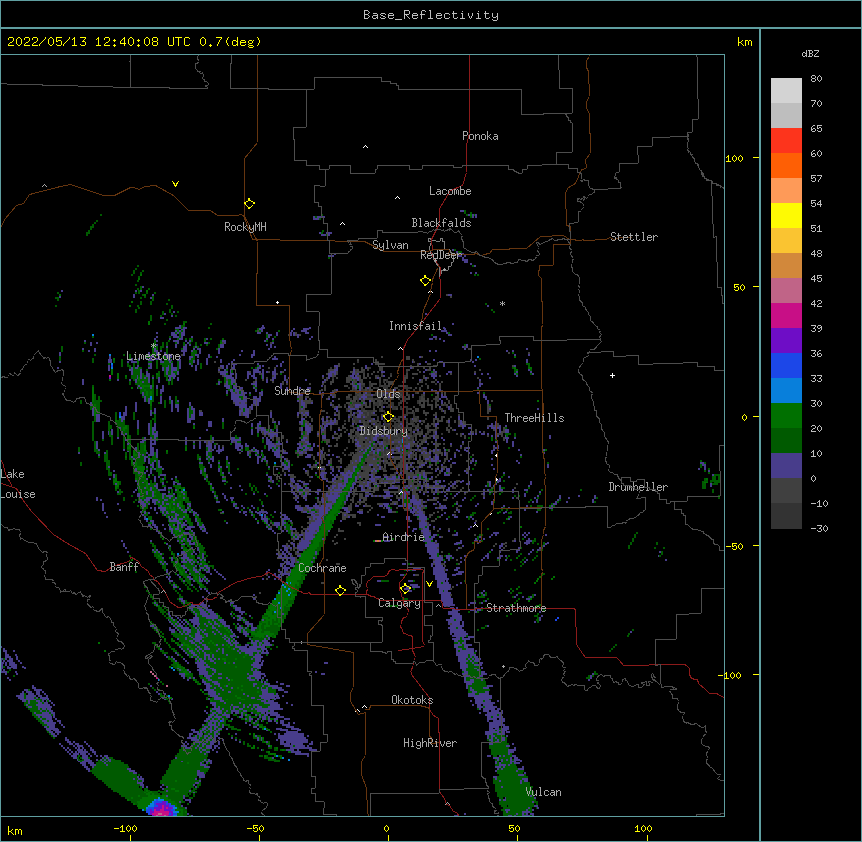Click the orange 60 dBZ legend color
862x842 pixels.
point(786,165)
